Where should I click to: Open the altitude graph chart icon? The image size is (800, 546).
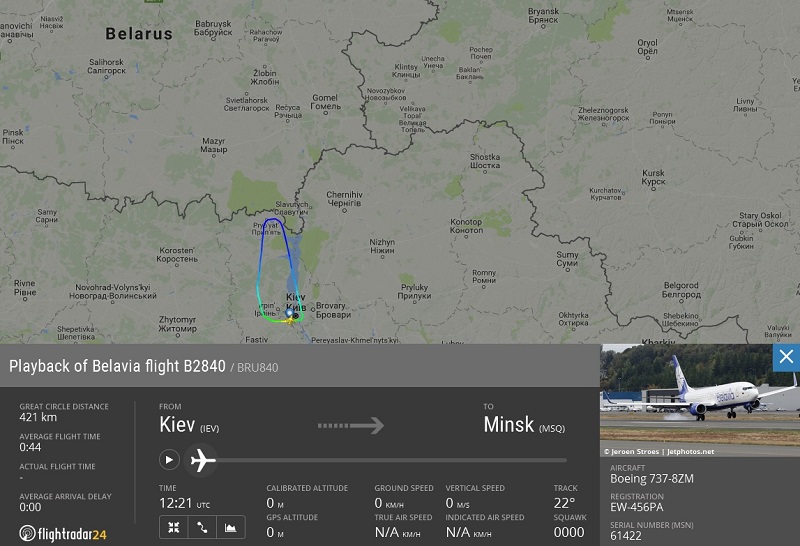(231, 527)
